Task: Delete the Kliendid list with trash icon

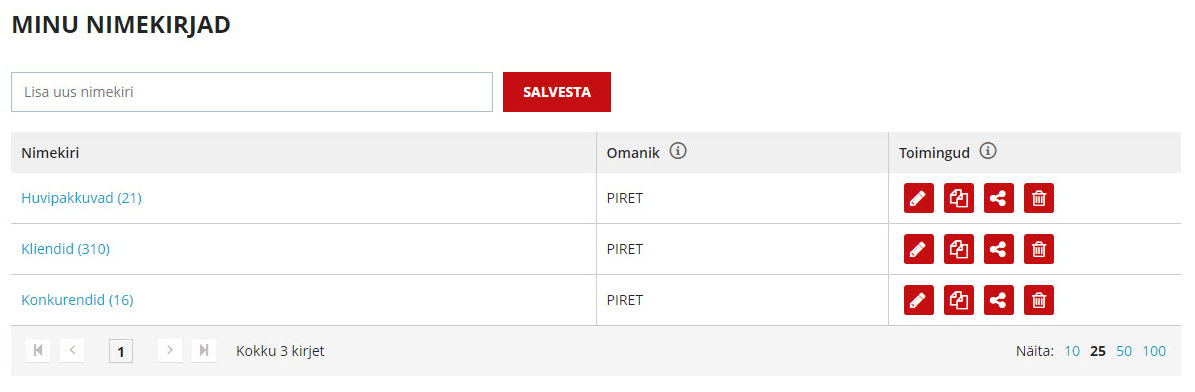Action: (x=1039, y=249)
